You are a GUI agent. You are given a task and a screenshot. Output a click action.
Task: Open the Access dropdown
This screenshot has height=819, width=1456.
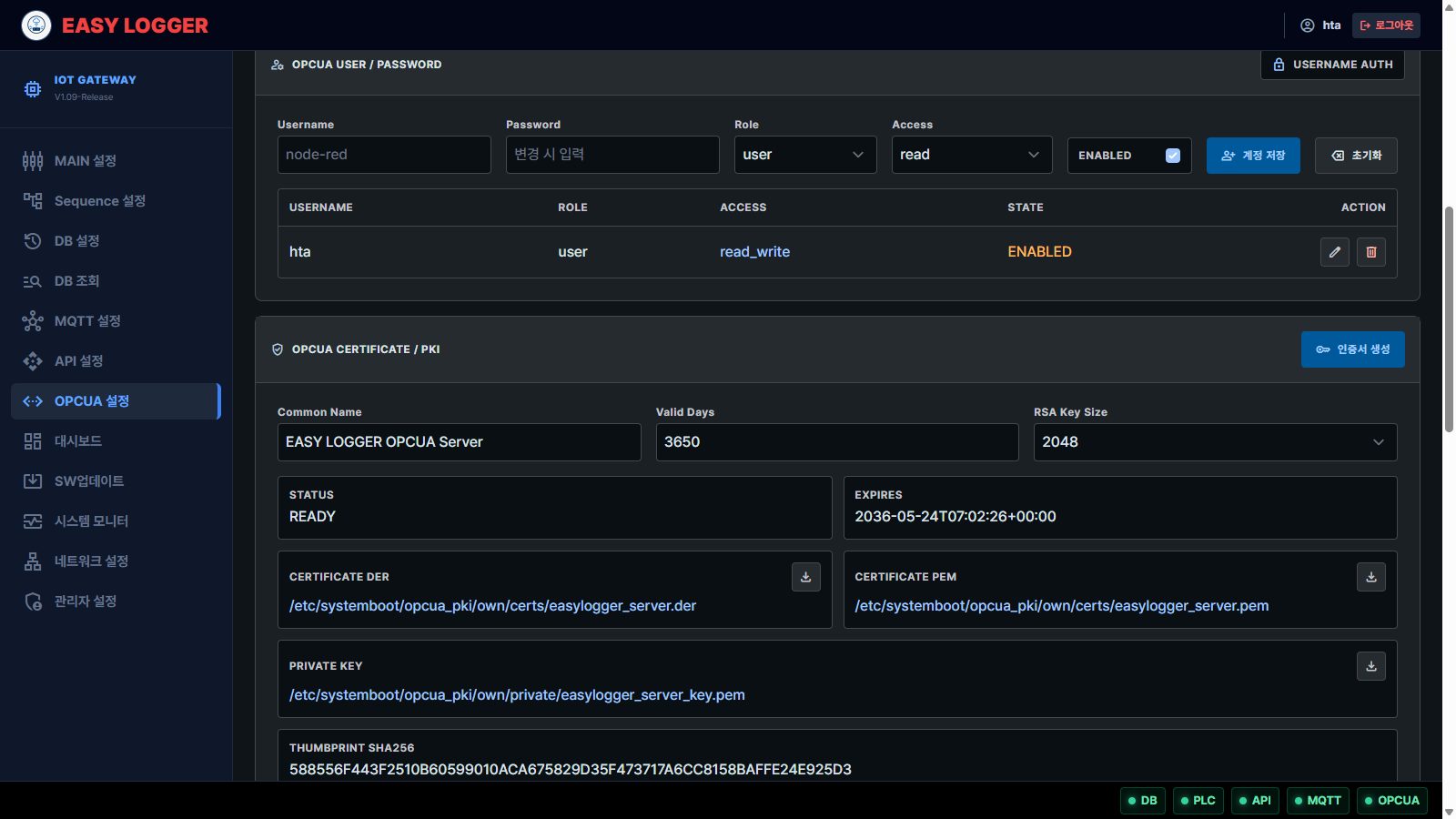(x=972, y=155)
